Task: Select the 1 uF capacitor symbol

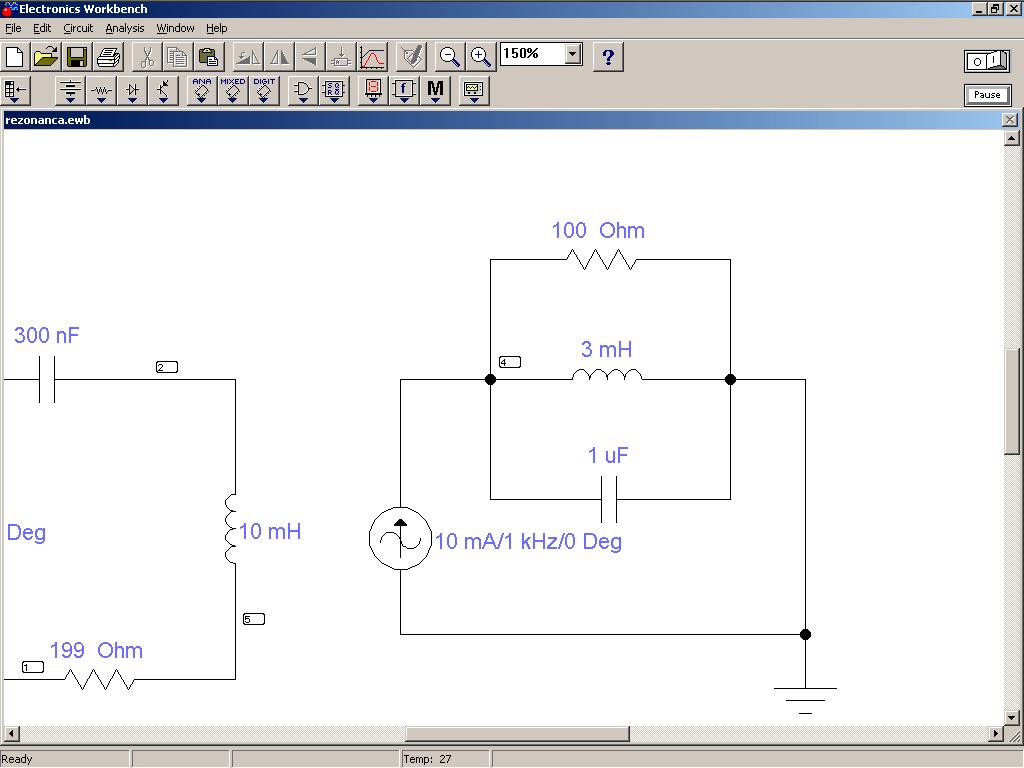Action: (x=609, y=500)
